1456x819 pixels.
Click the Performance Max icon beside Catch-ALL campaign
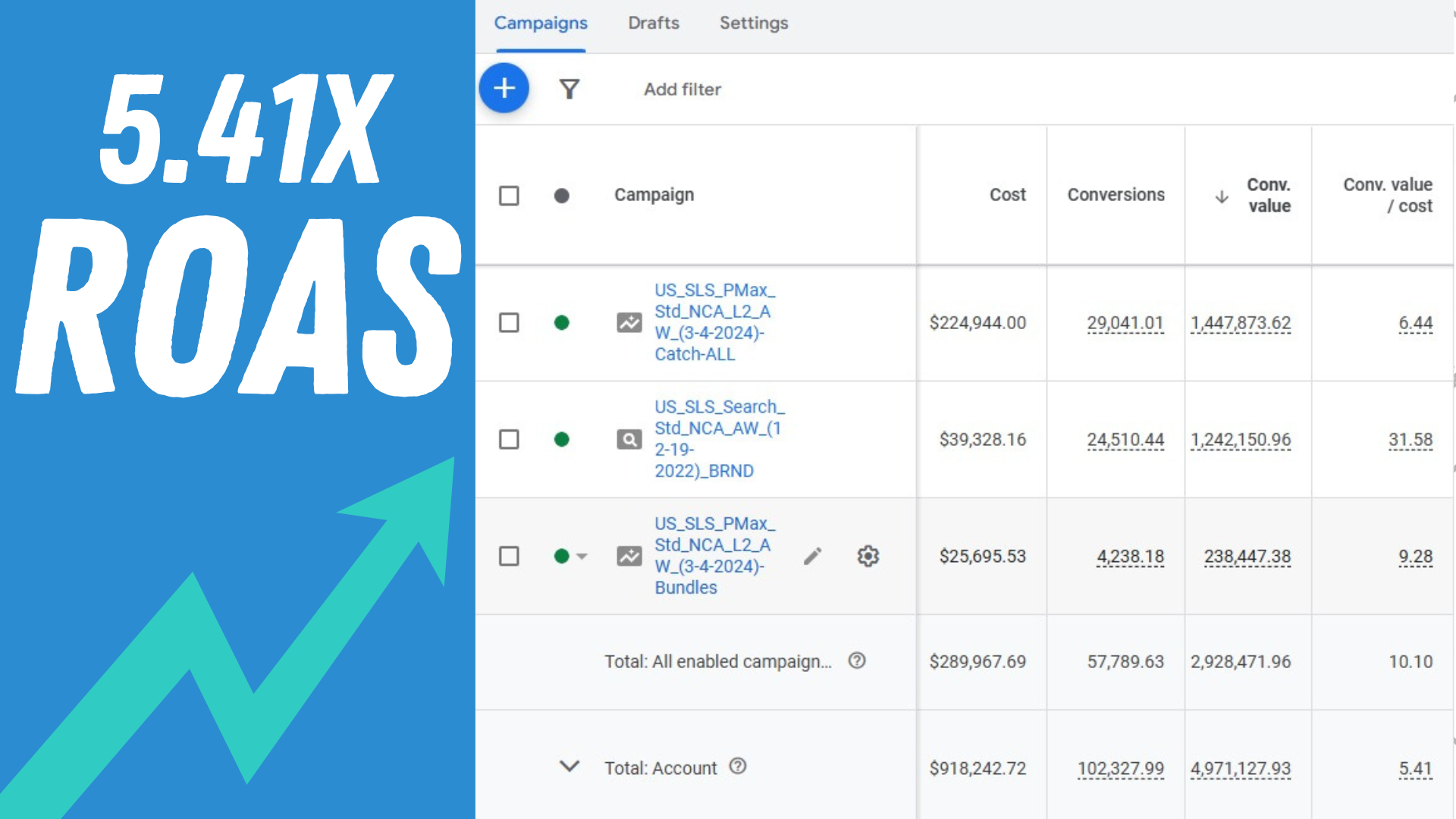coord(629,323)
